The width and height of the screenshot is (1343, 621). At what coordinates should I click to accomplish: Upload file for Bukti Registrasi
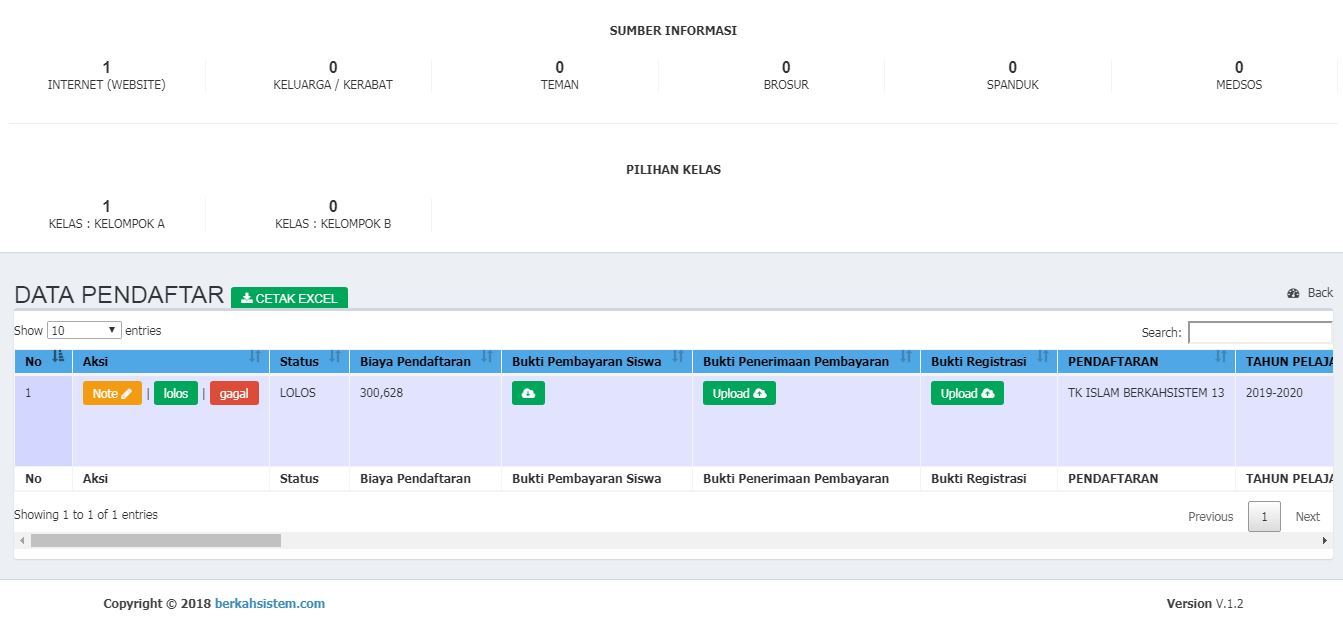pyautogui.click(x=967, y=393)
